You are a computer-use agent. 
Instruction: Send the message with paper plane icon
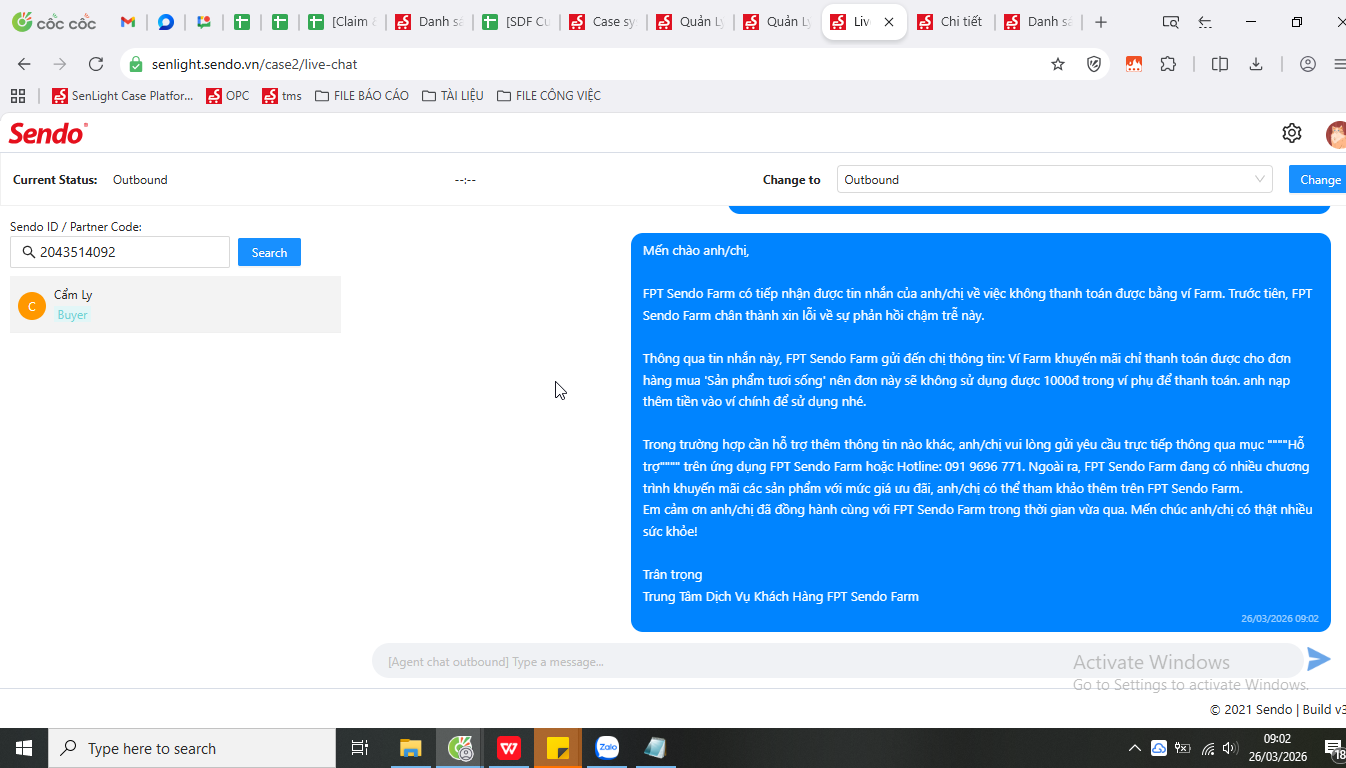tap(1318, 659)
